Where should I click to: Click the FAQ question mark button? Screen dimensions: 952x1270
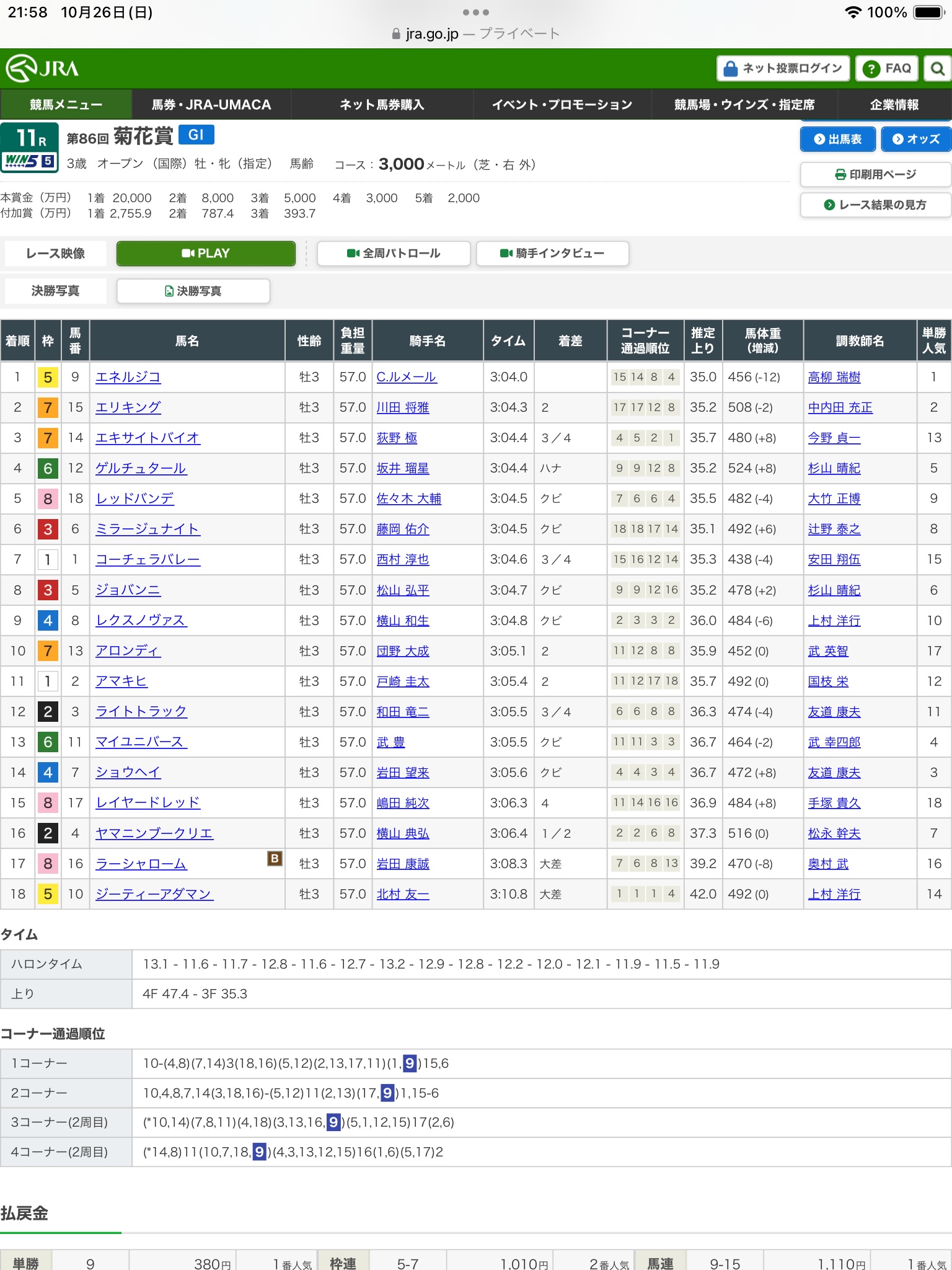(887, 68)
